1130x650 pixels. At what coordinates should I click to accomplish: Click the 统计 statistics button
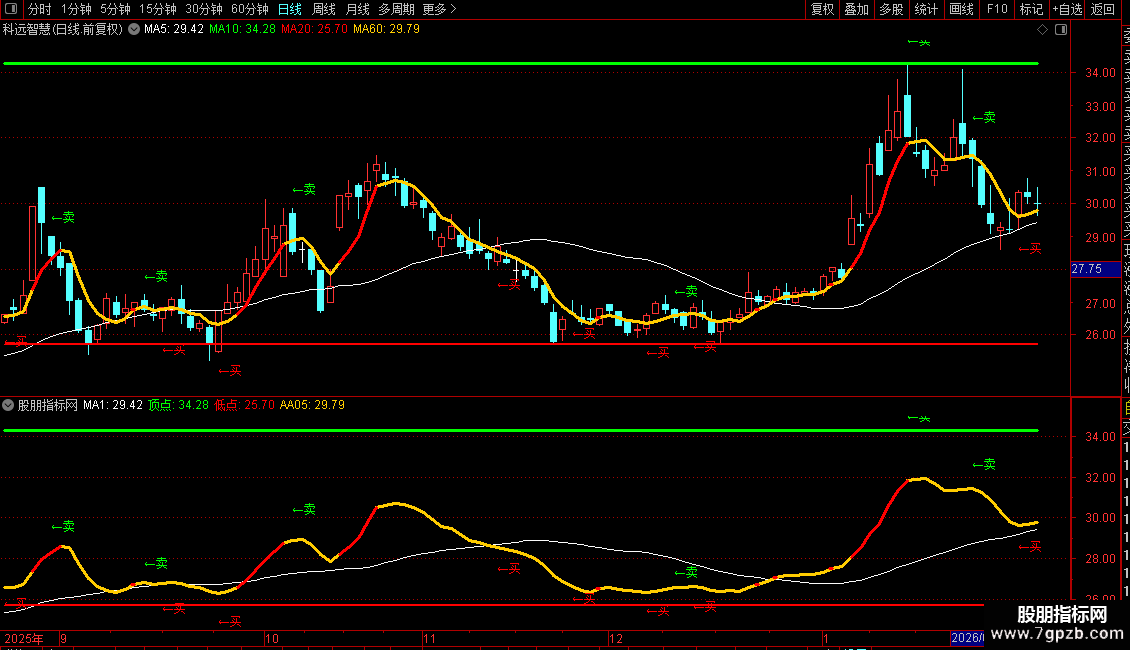(x=926, y=9)
